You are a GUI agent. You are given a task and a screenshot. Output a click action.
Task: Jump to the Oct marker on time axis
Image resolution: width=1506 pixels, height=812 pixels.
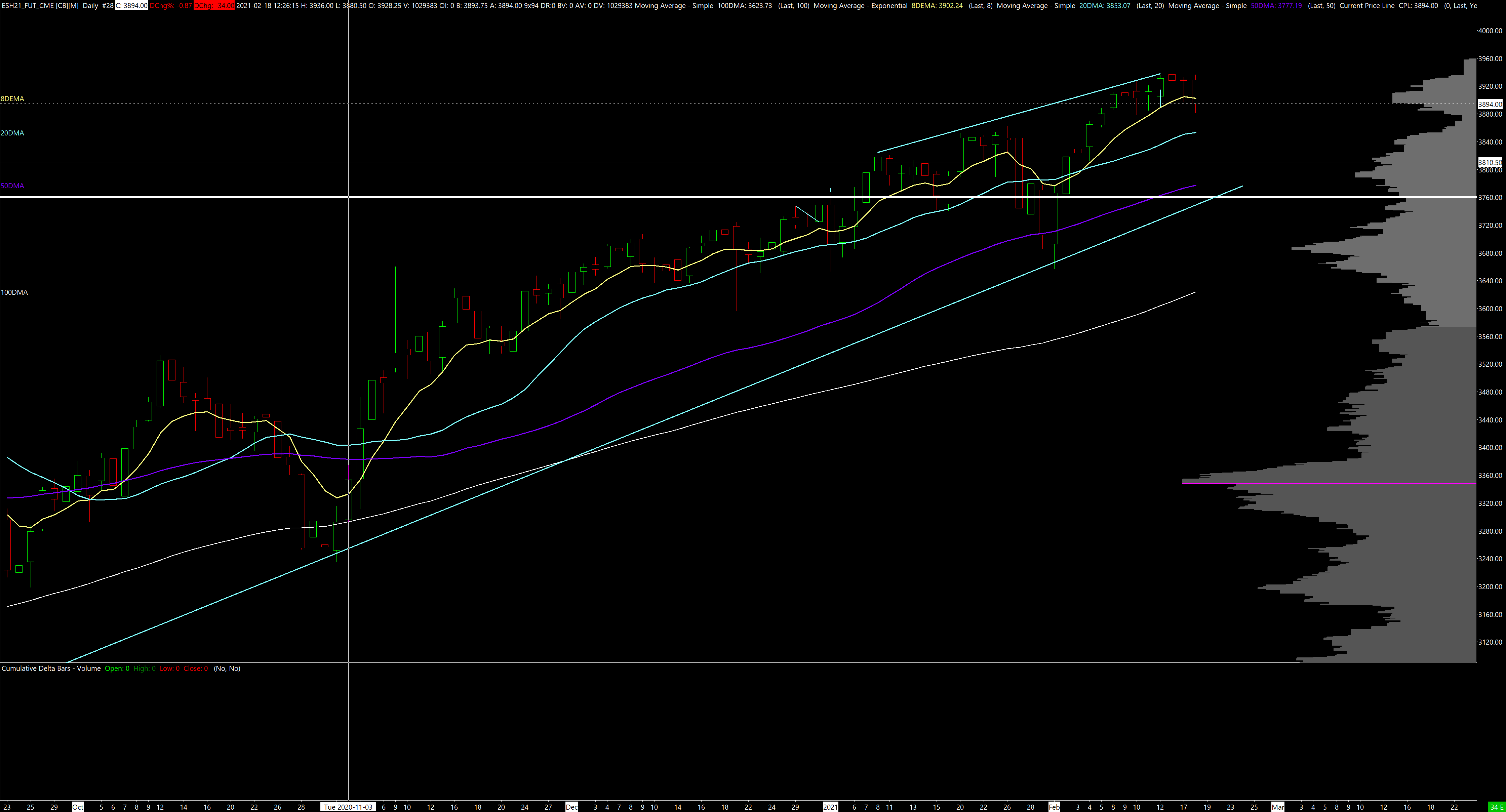pos(77,807)
